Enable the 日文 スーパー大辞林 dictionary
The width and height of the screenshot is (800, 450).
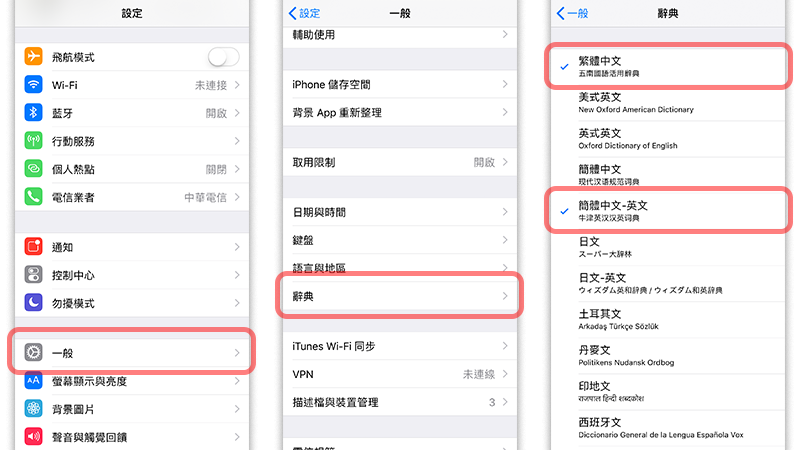pos(668,247)
